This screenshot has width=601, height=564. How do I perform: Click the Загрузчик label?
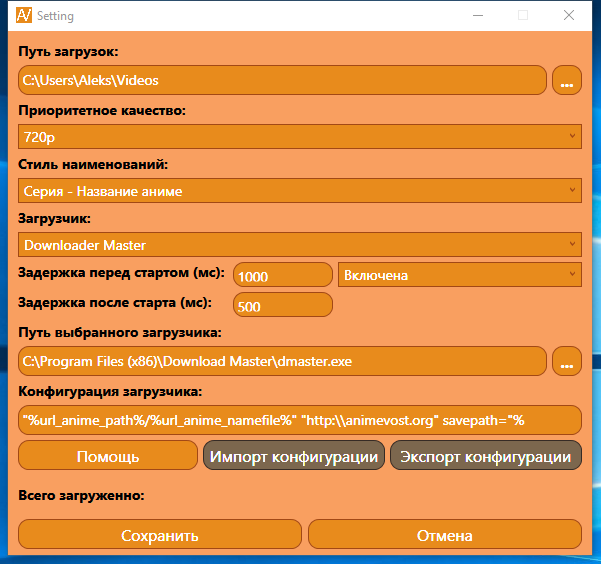click(54, 219)
